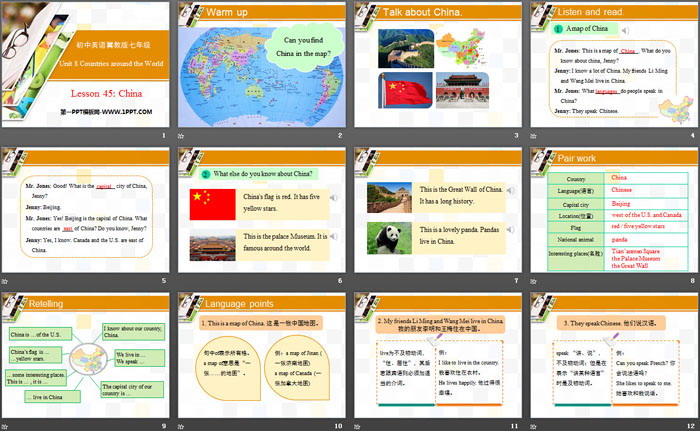Image resolution: width=700 pixels, height=431 pixels.
Task: Select slide 10 'Language points' thumbnail
Action: pos(262,356)
